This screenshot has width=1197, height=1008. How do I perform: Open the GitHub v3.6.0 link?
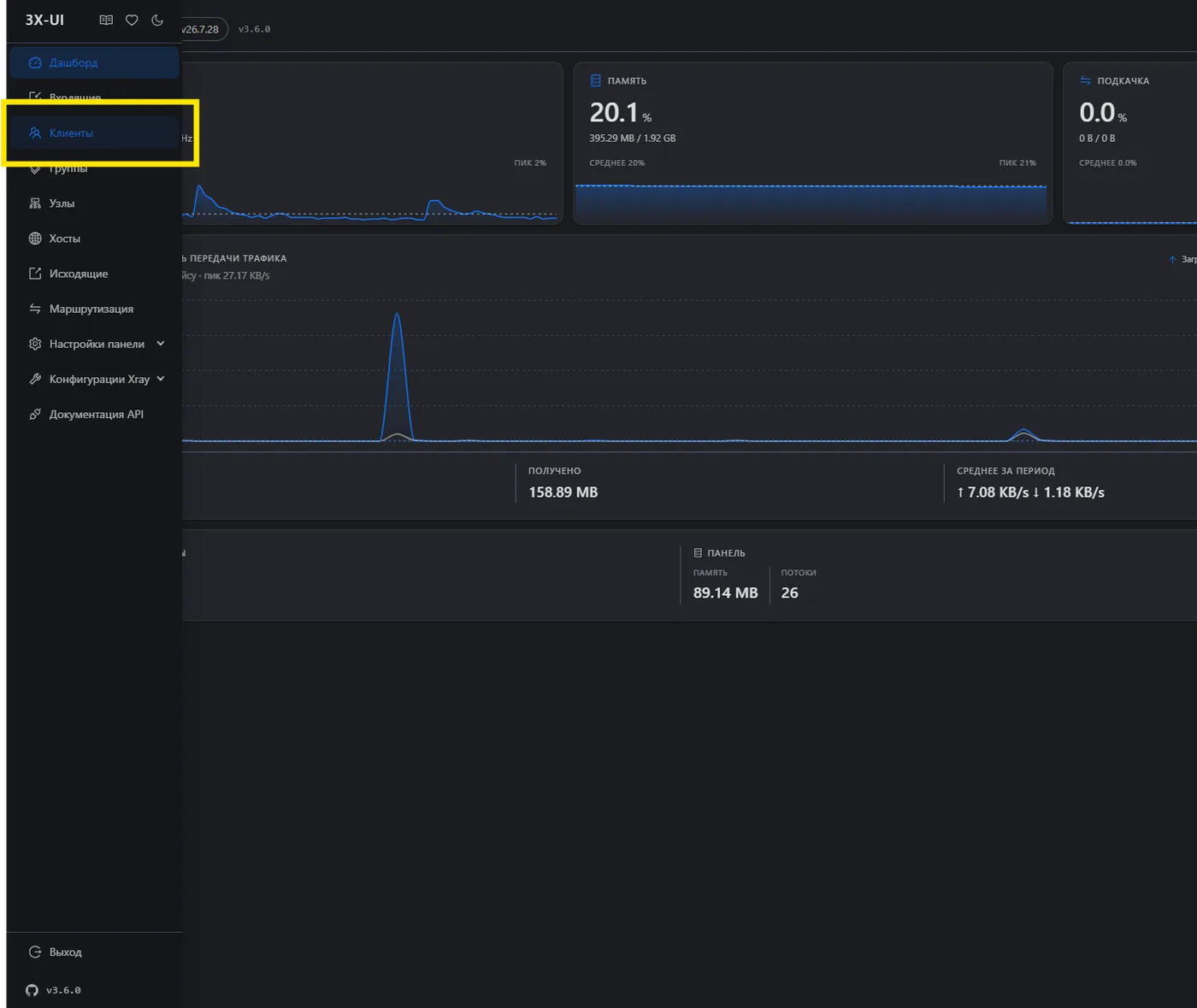(x=53, y=990)
